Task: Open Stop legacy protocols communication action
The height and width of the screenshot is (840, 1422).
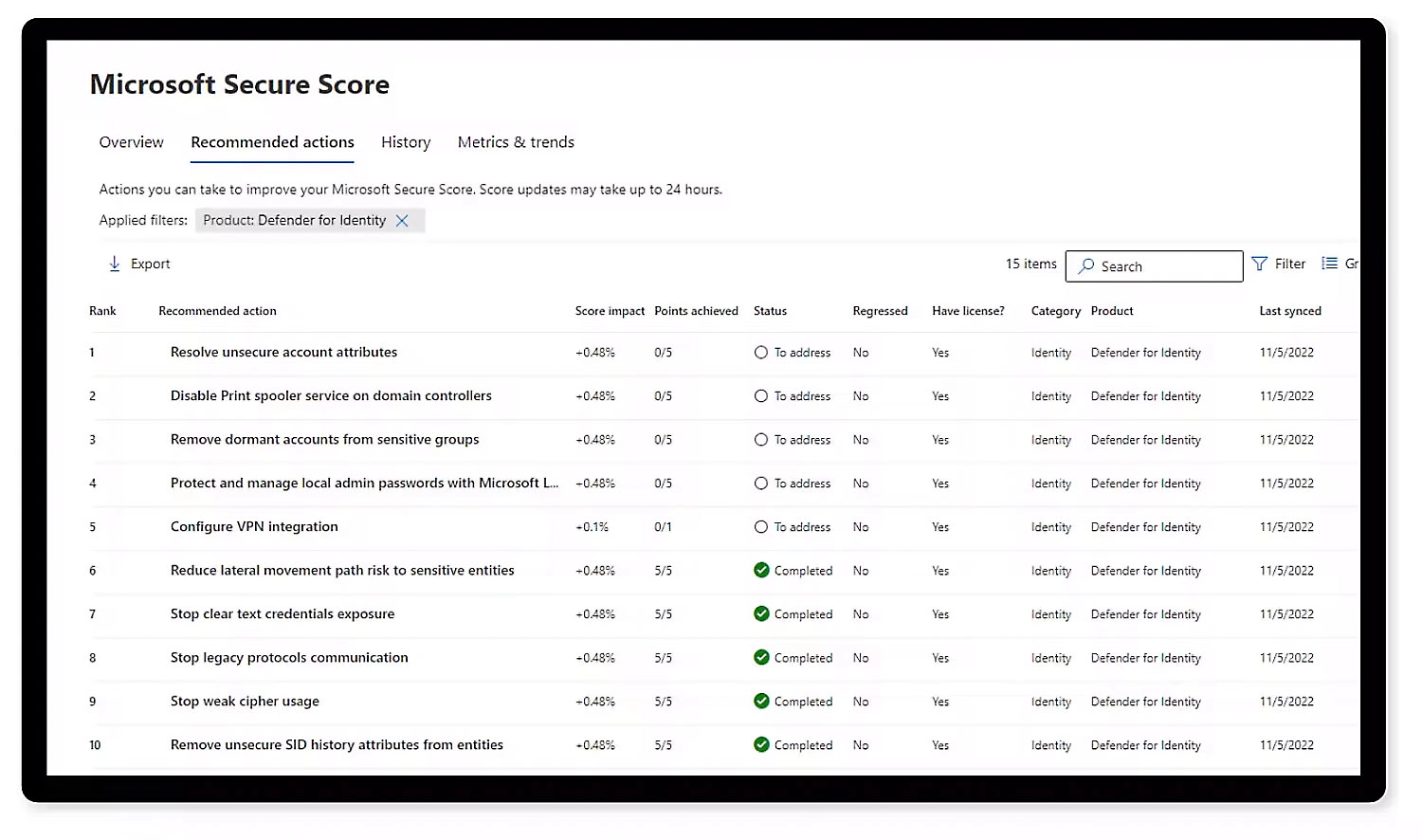Action: tap(289, 658)
